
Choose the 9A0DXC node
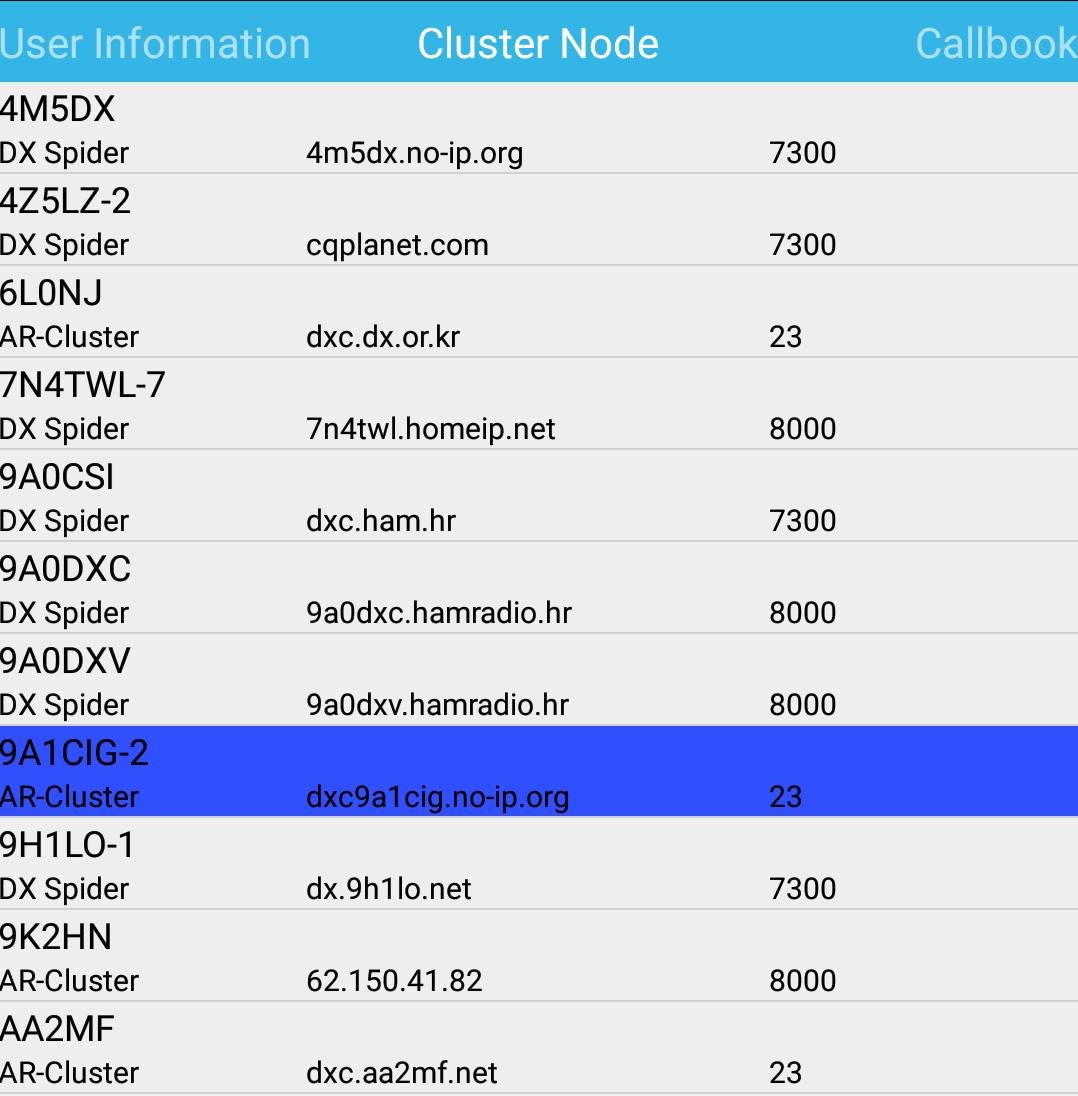pyautogui.click(x=400, y=590)
